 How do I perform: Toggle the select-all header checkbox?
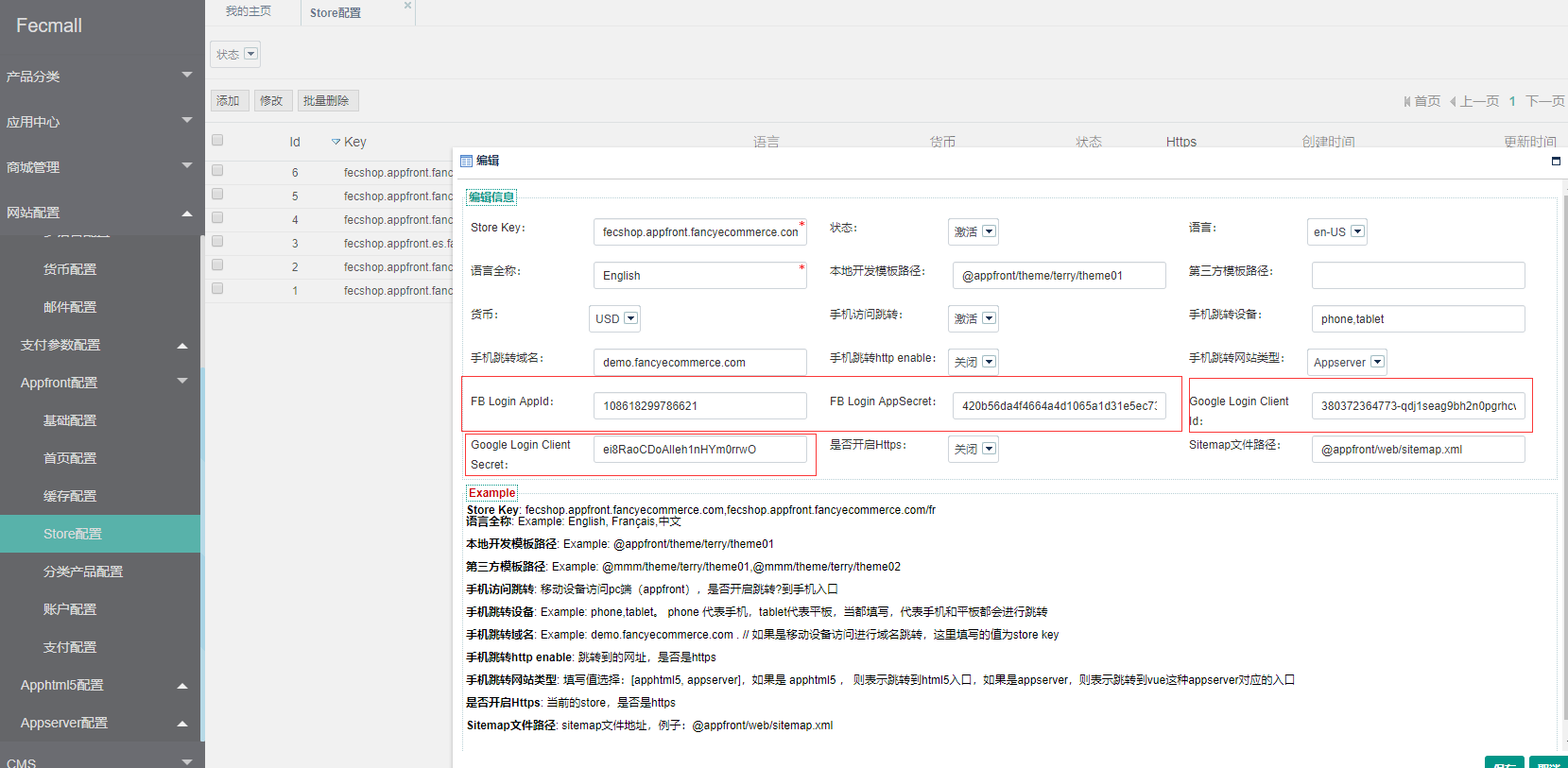tap(217, 140)
